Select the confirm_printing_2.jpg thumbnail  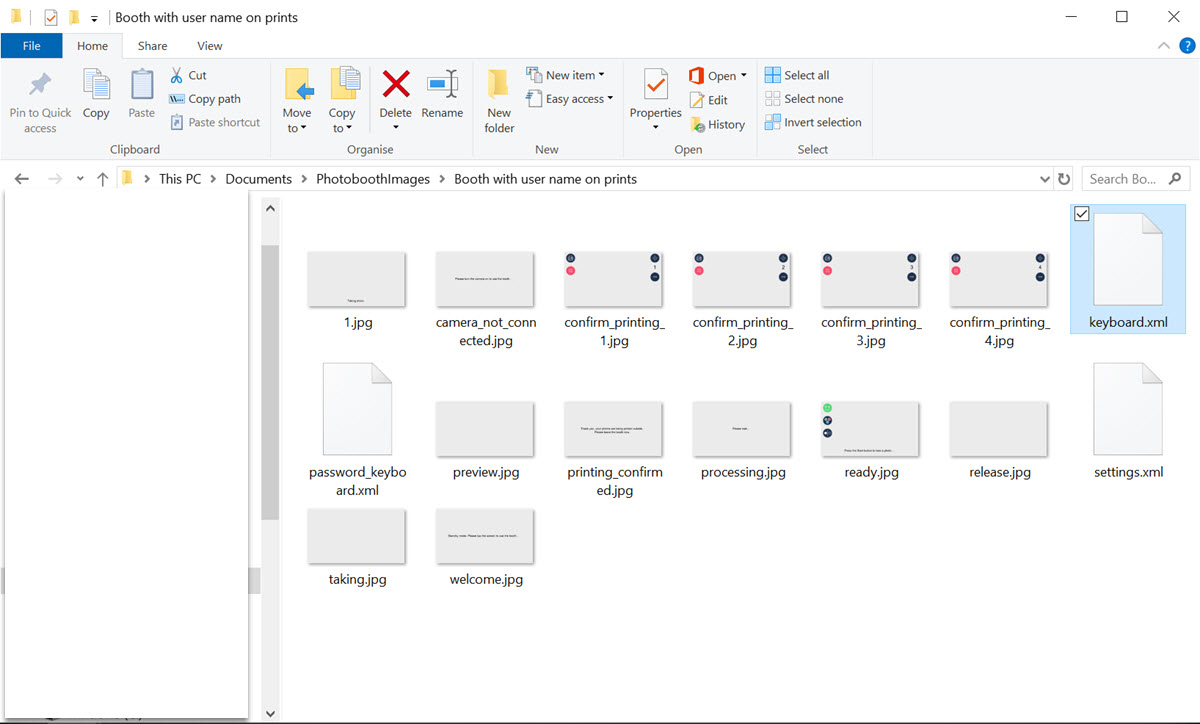click(742, 280)
